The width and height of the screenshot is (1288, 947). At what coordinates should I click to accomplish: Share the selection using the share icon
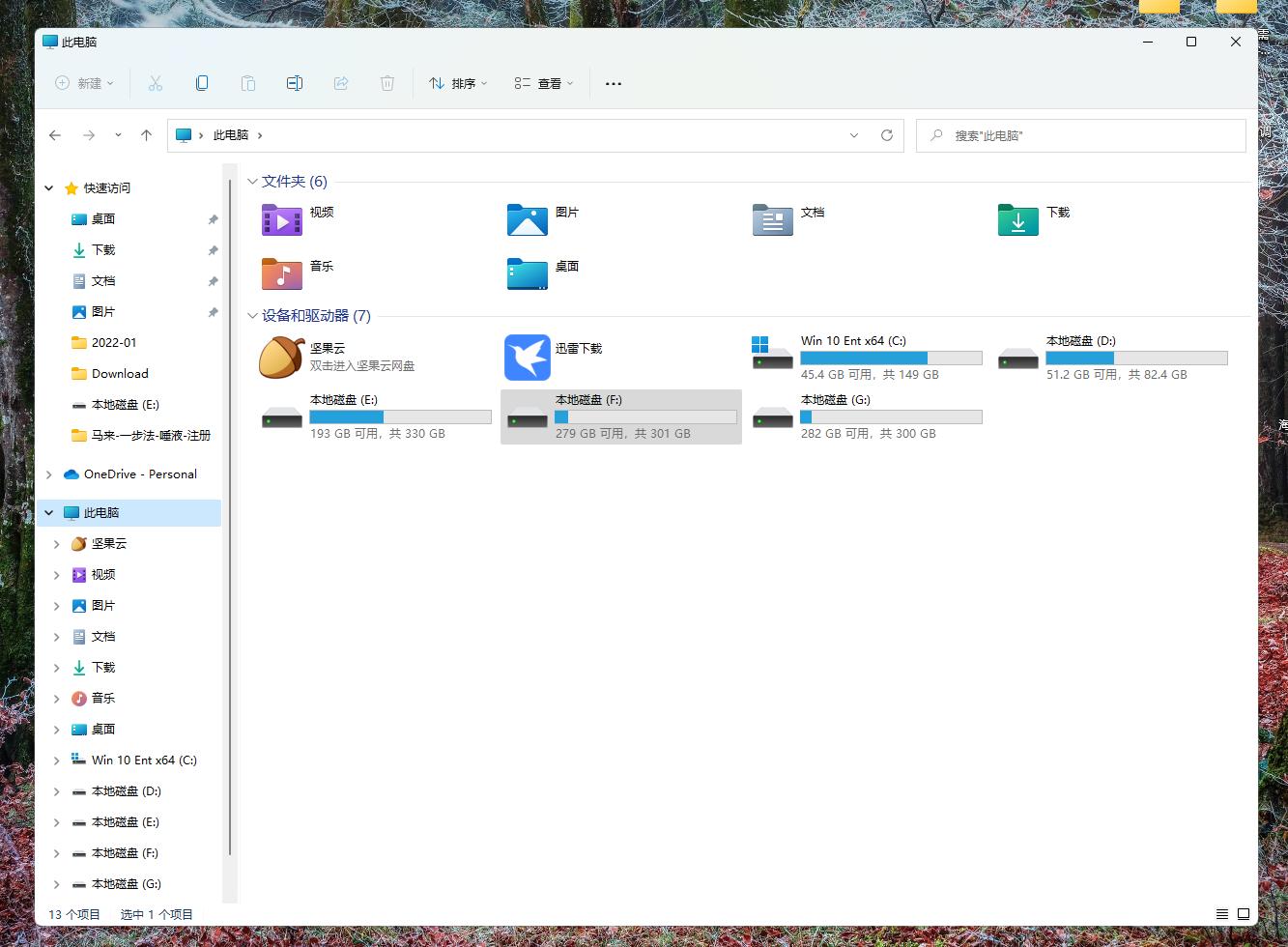[341, 83]
